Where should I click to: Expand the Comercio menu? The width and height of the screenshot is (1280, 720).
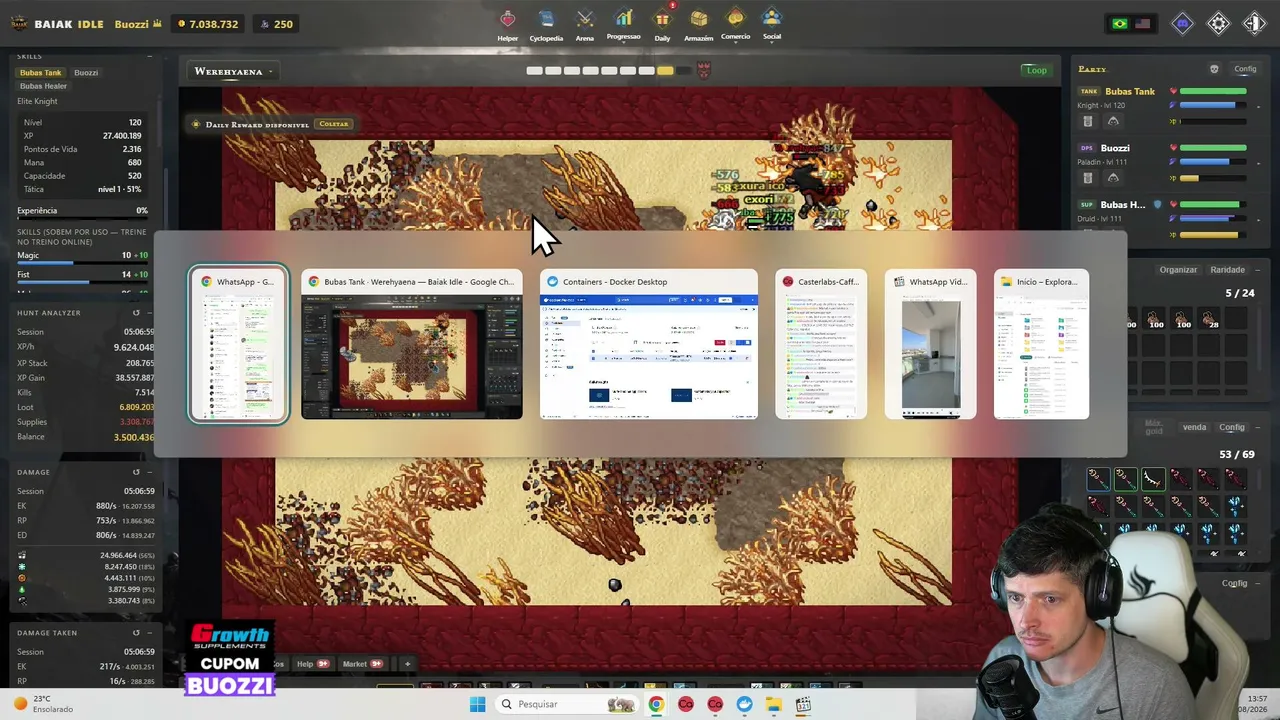pos(735,23)
